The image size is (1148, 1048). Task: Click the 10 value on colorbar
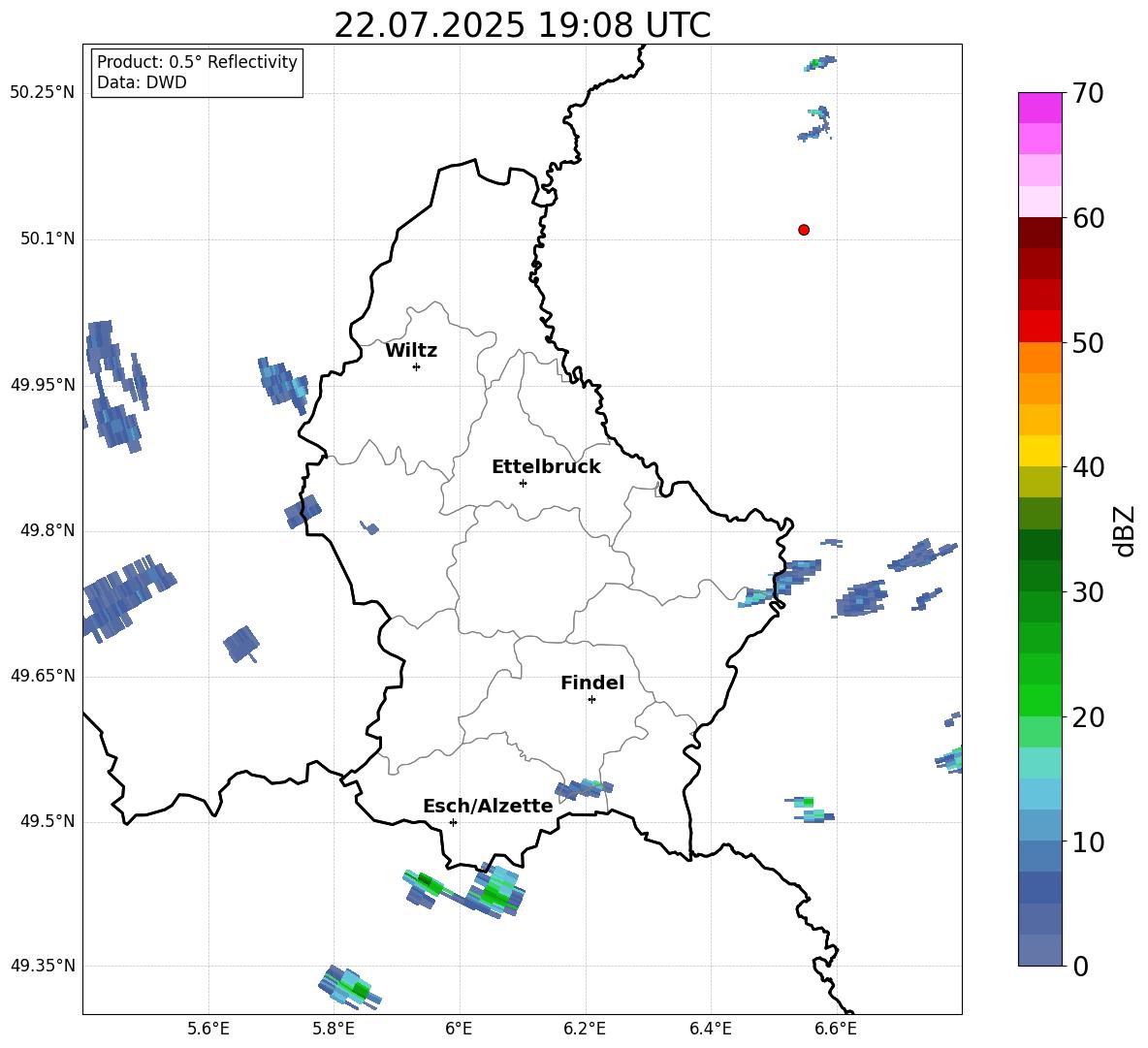[x=1088, y=842]
